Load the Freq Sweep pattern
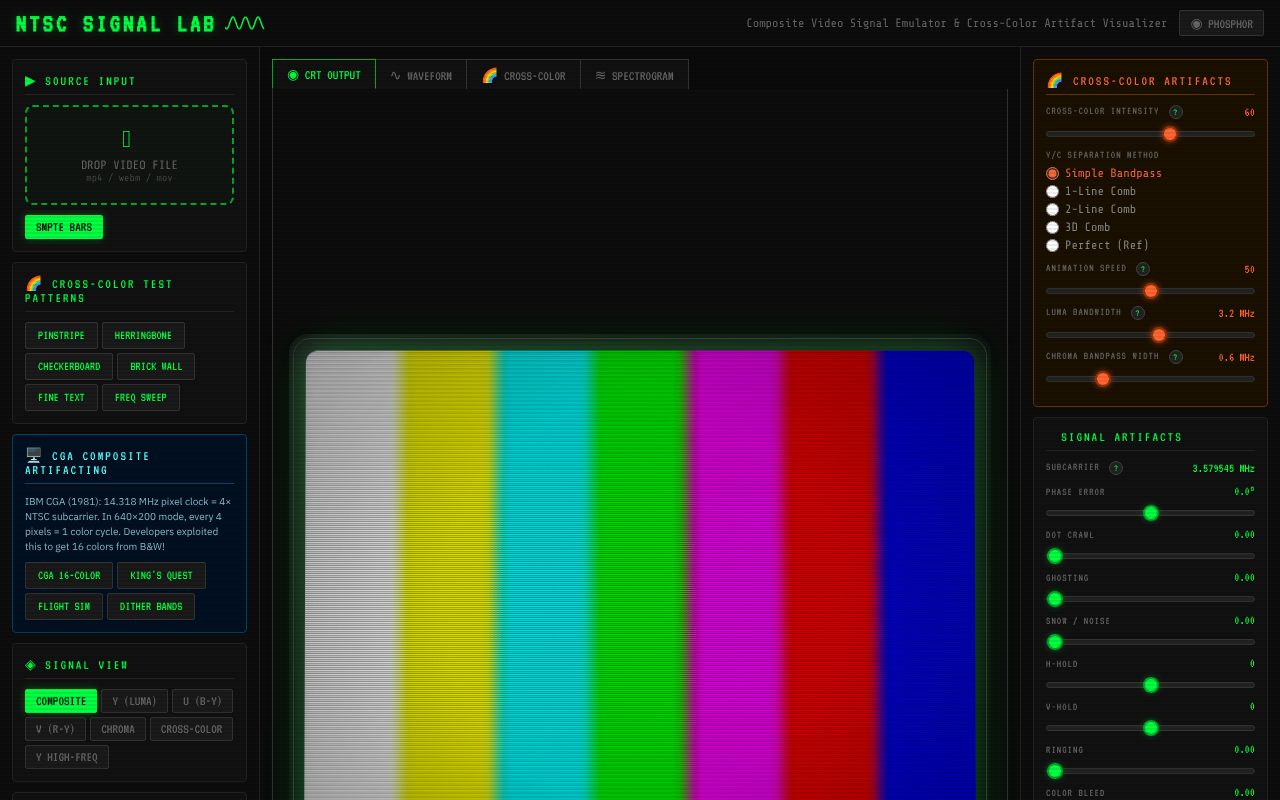1280x800 pixels. (141, 397)
